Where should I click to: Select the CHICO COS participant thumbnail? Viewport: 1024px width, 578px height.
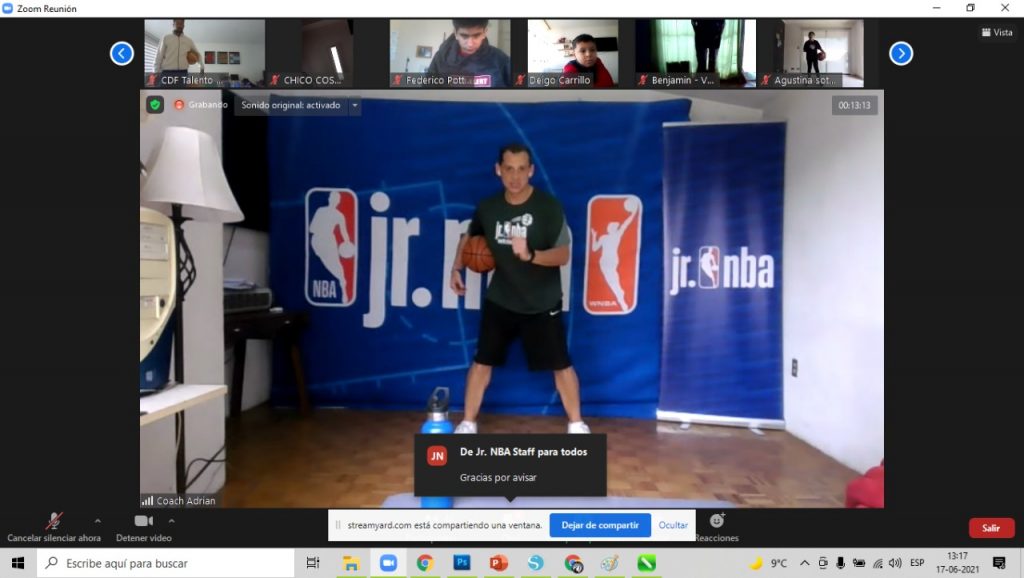tap(327, 54)
